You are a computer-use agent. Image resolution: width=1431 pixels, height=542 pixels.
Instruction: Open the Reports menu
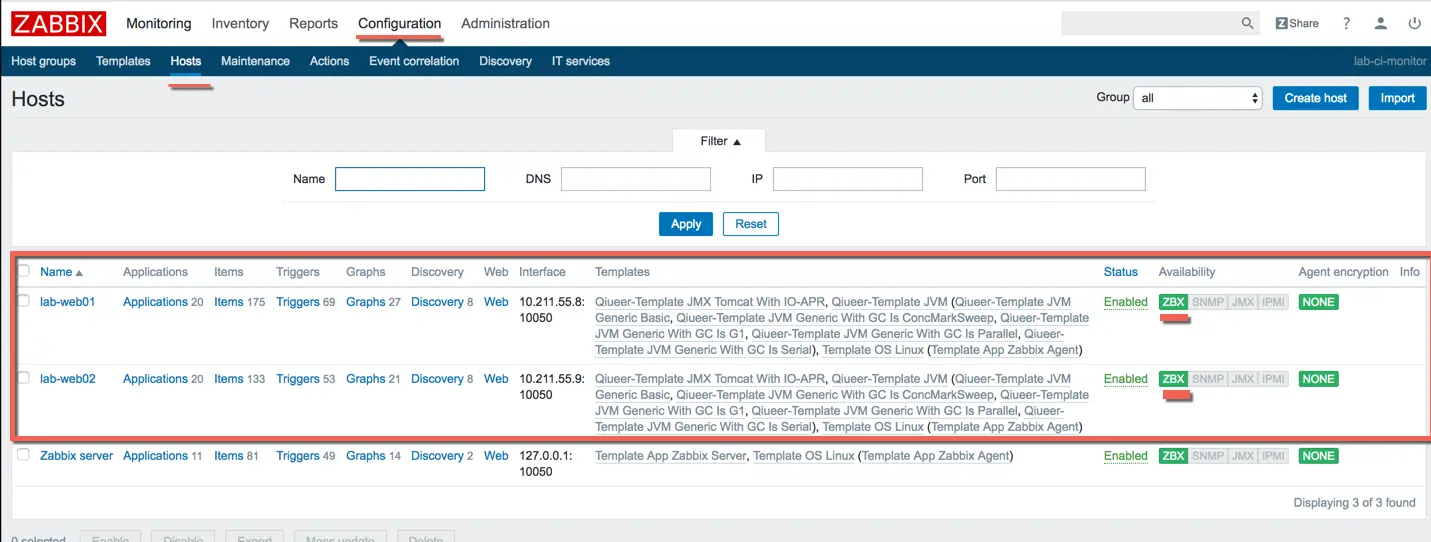tap(313, 23)
